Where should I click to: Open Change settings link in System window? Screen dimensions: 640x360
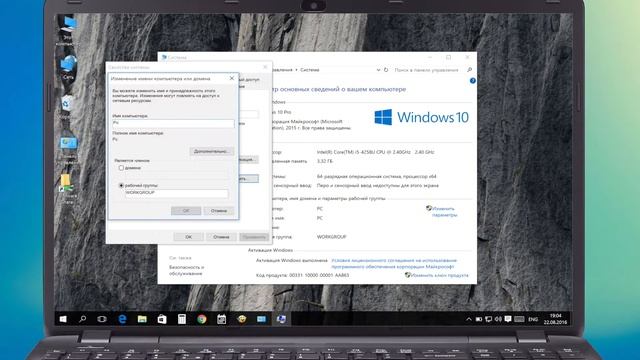[x=444, y=211]
